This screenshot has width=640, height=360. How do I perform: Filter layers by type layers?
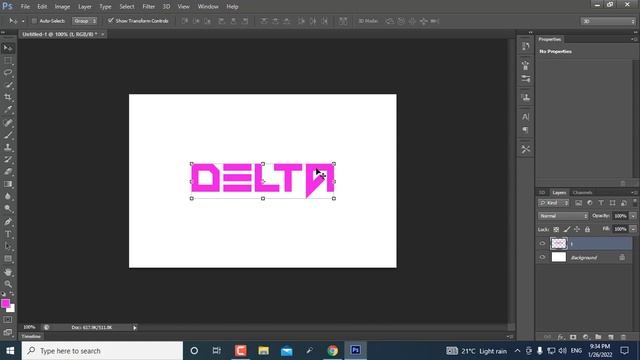click(601, 203)
